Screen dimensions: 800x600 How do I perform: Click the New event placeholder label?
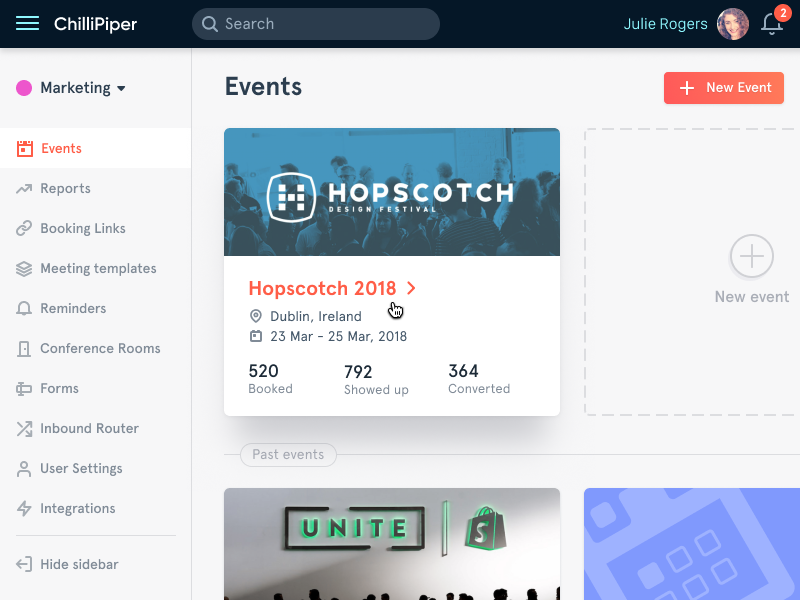pyautogui.click(x=752, y=296)
